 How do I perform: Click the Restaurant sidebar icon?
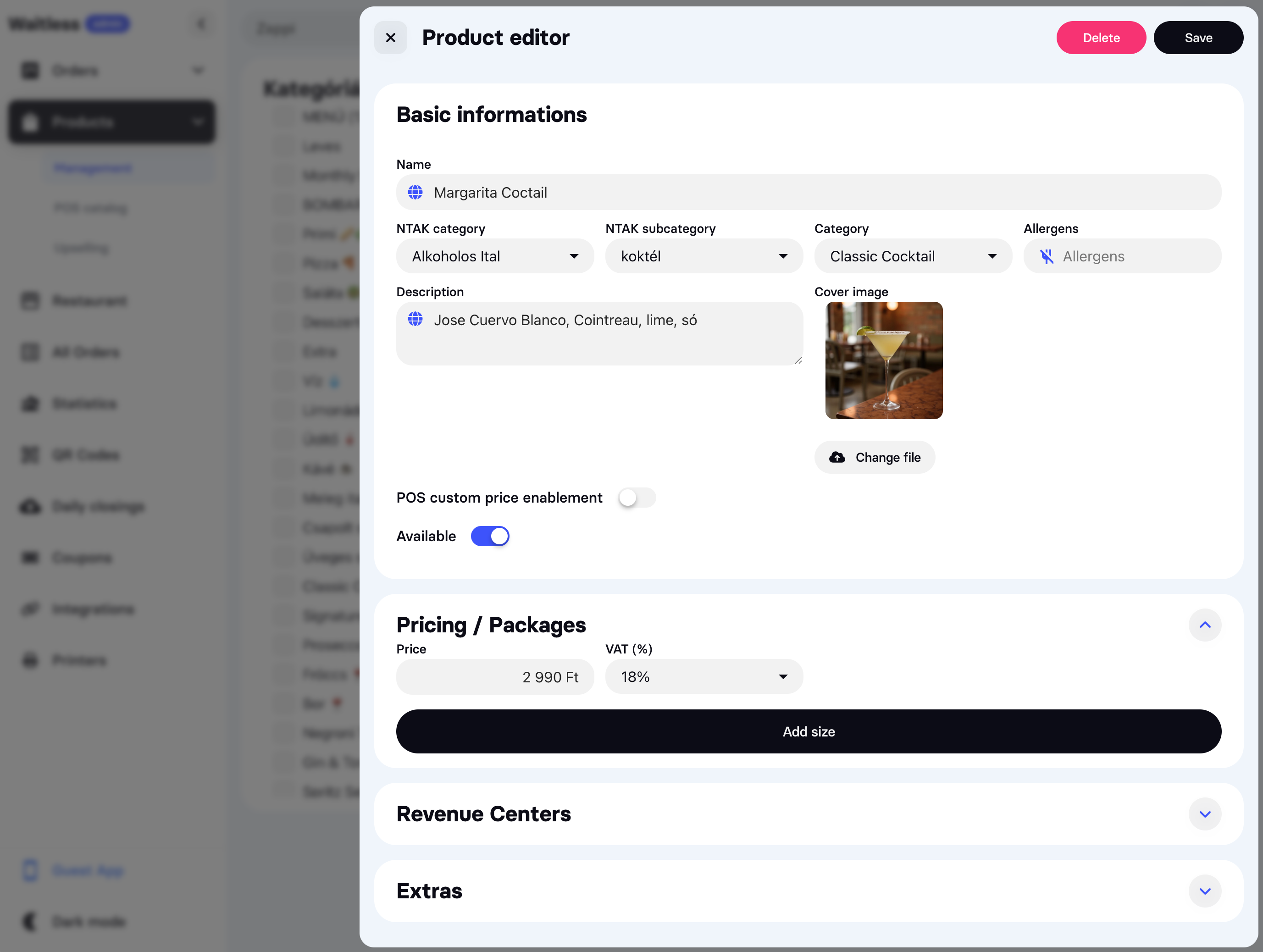[30, 300]
